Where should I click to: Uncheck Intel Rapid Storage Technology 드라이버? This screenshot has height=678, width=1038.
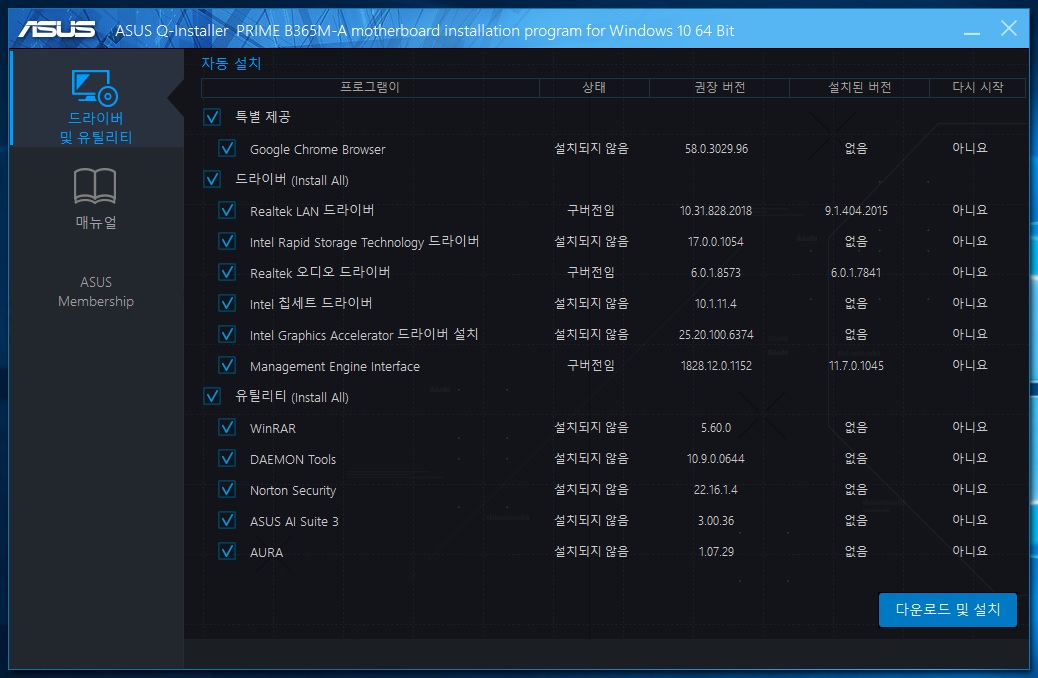pos(227,241)
